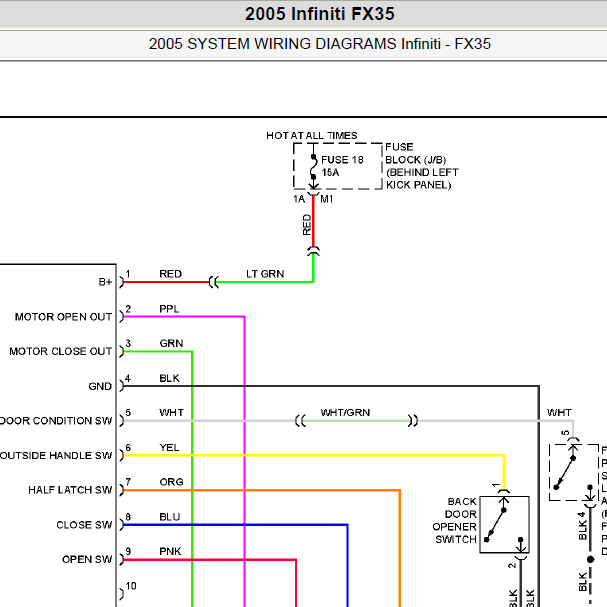The image size is (607, 607).
Task: Click 'WHT' wire label at pin 5
Action: 171,412
